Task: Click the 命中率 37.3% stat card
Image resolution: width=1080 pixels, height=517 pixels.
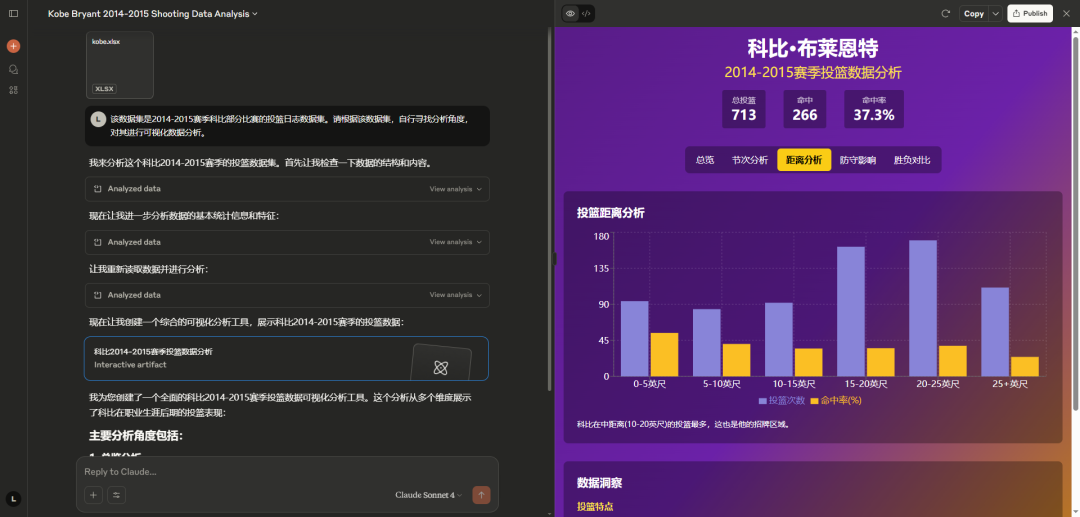Action: click(874, 109)
